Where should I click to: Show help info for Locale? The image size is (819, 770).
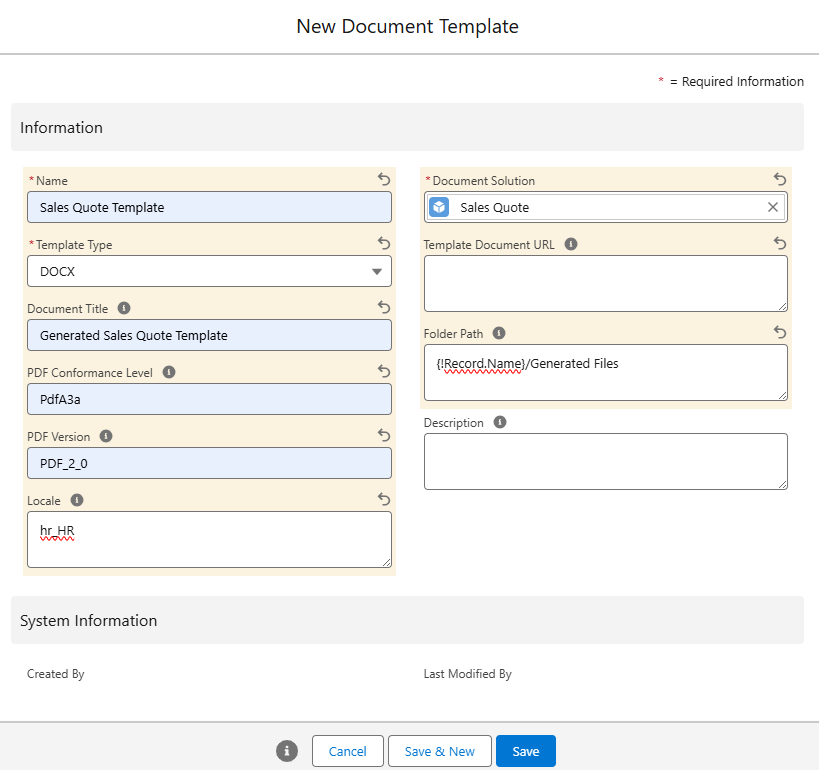[x=77, y=500]
